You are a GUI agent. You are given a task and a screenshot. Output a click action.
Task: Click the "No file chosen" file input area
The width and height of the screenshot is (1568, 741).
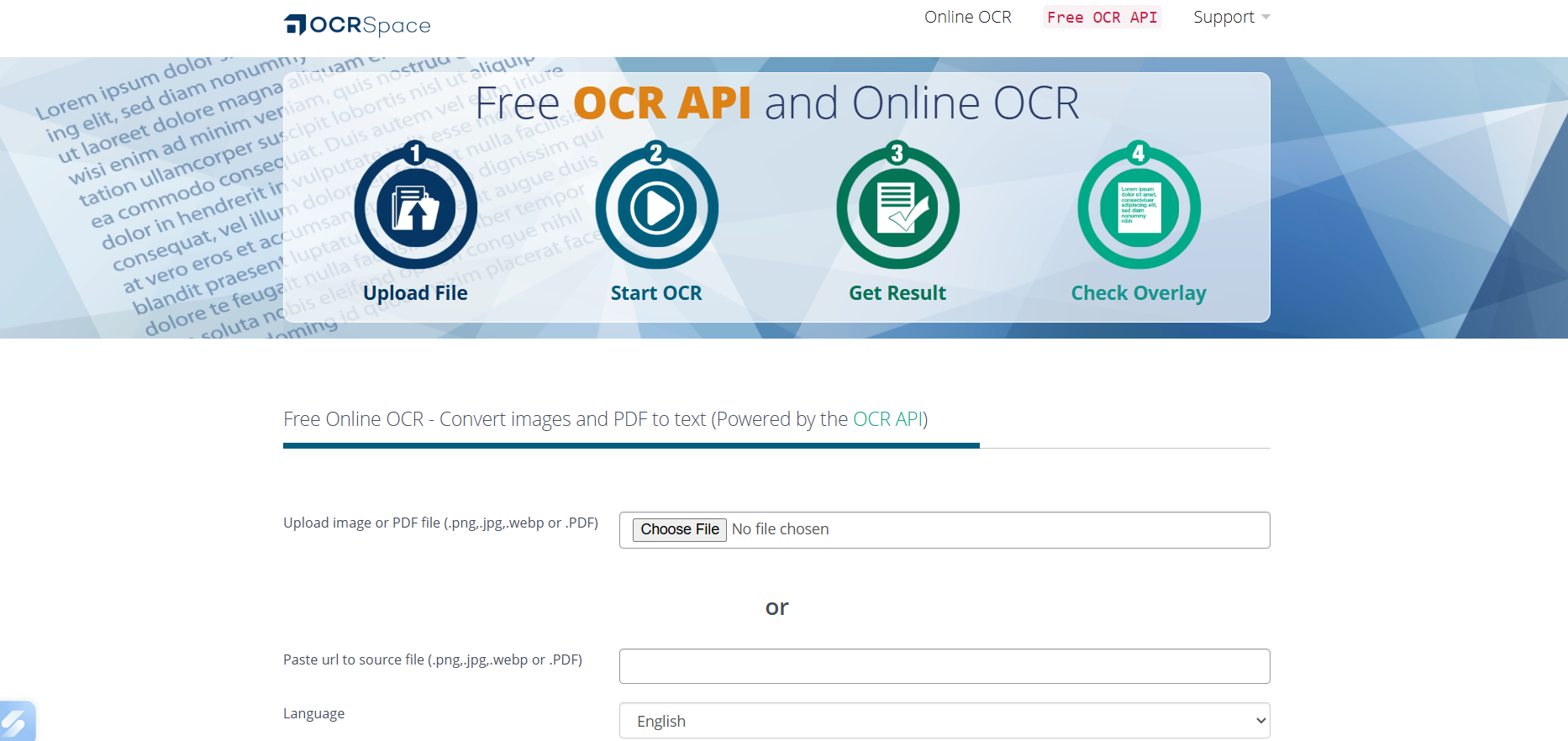[780, 529]
